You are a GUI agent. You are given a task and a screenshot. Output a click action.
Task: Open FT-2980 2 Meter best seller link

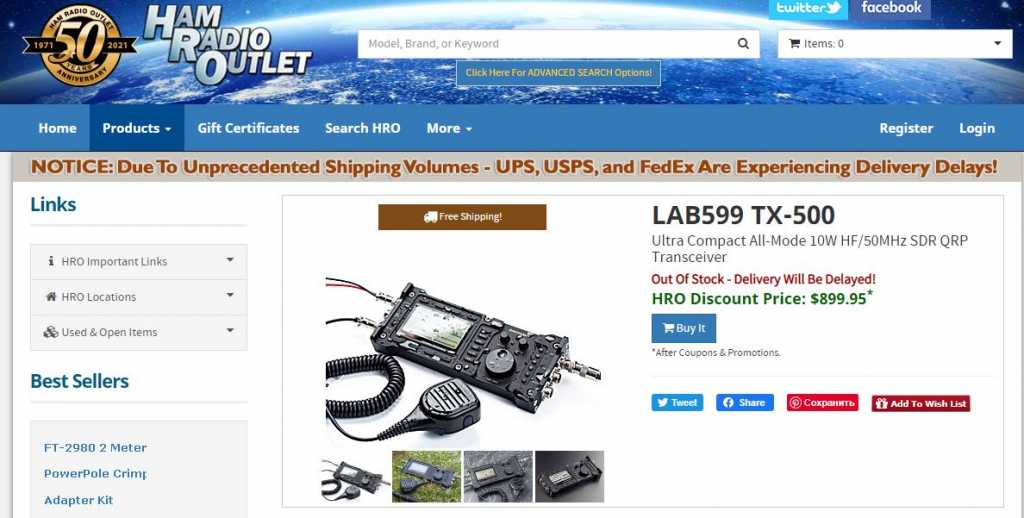click(x=95, y=448)
